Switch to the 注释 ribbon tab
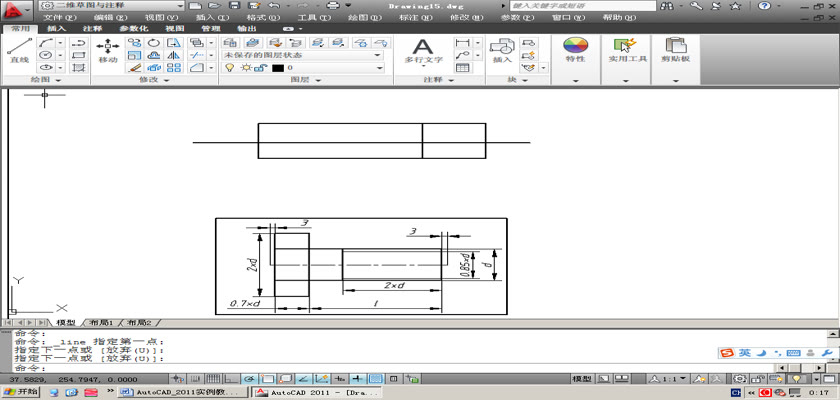The width and height of the screenshot is (840, 400). pos(92,28)
